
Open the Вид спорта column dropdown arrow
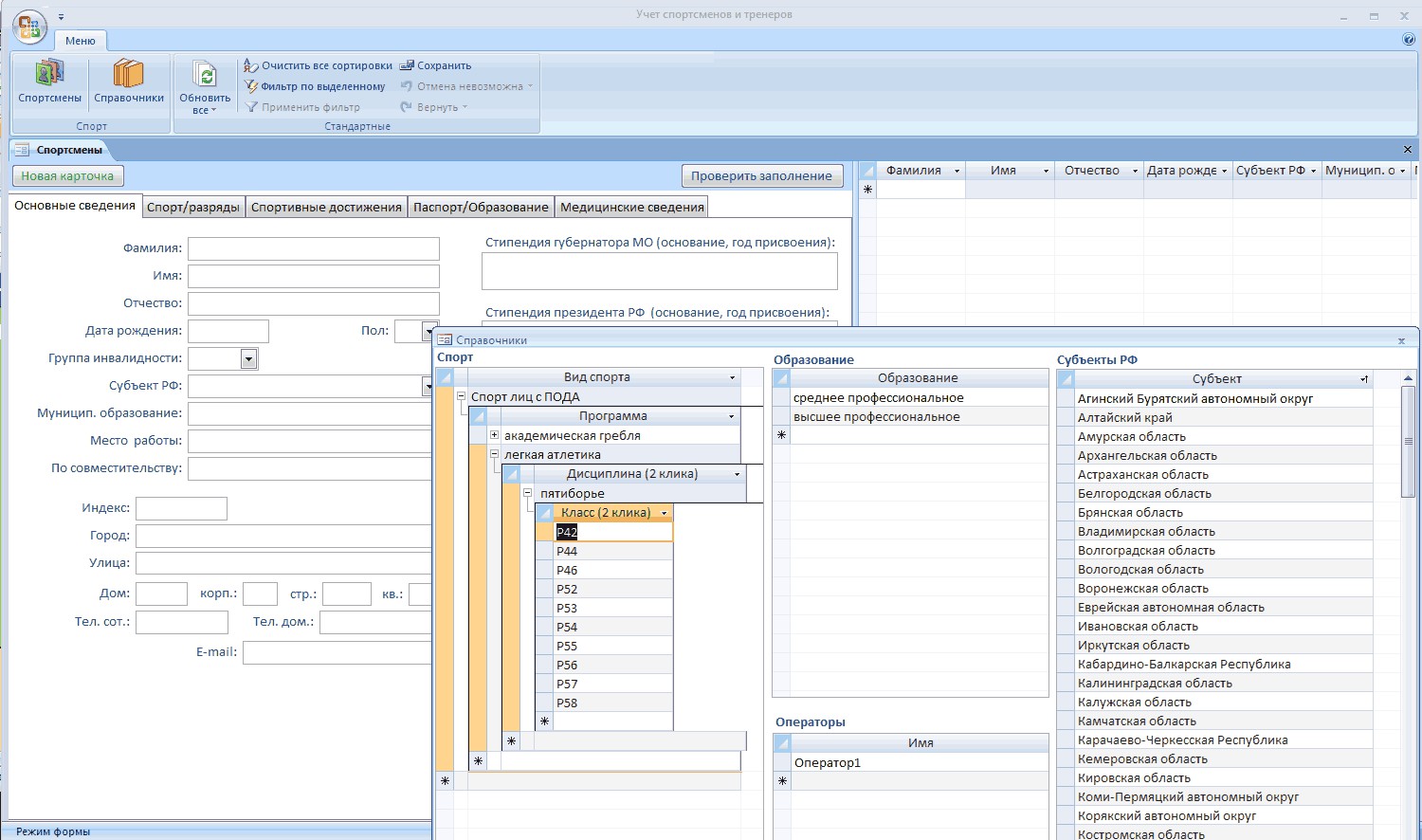point(732,377)
